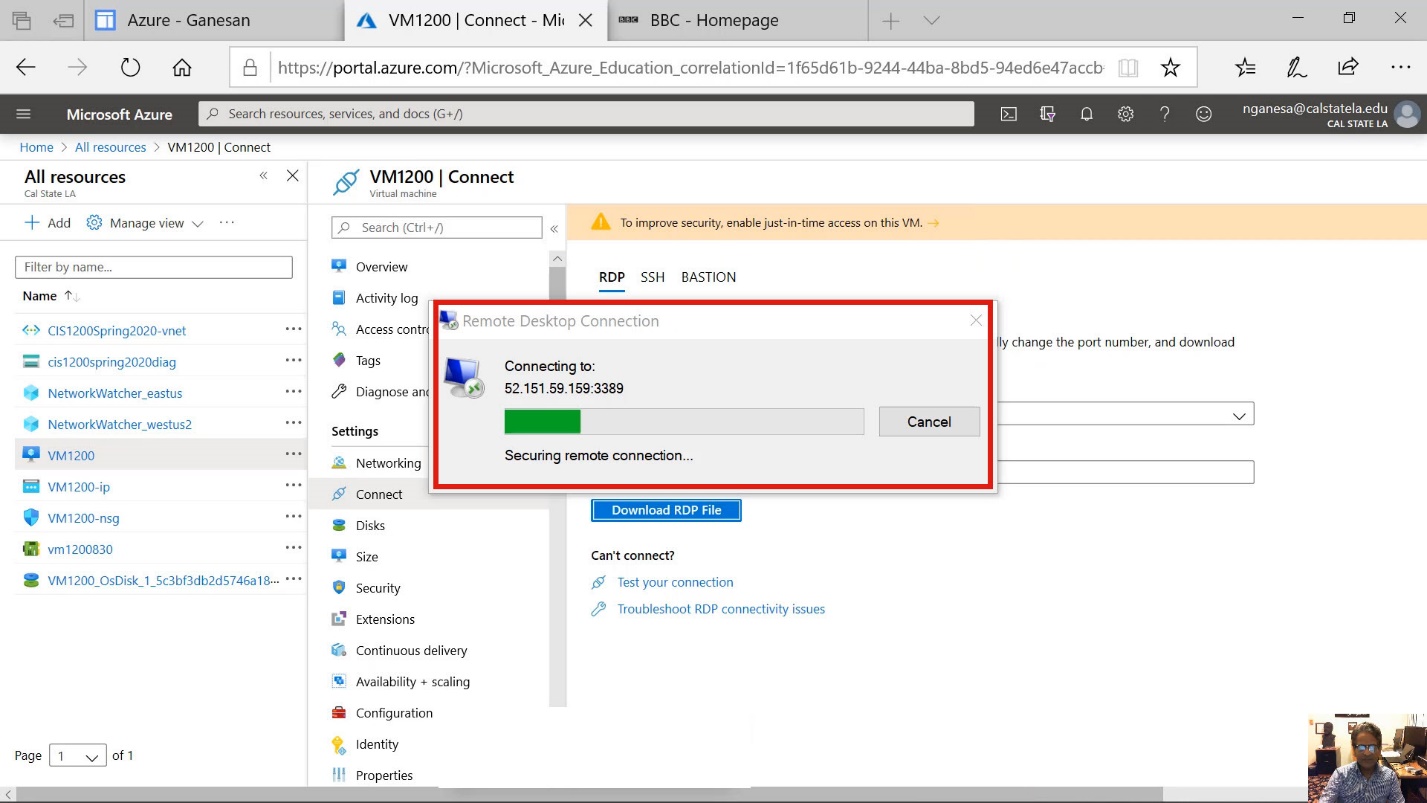Screen dimensions: 1427x803
Task: Open the feedback smiley icon
Action: tap(1203, 114)
